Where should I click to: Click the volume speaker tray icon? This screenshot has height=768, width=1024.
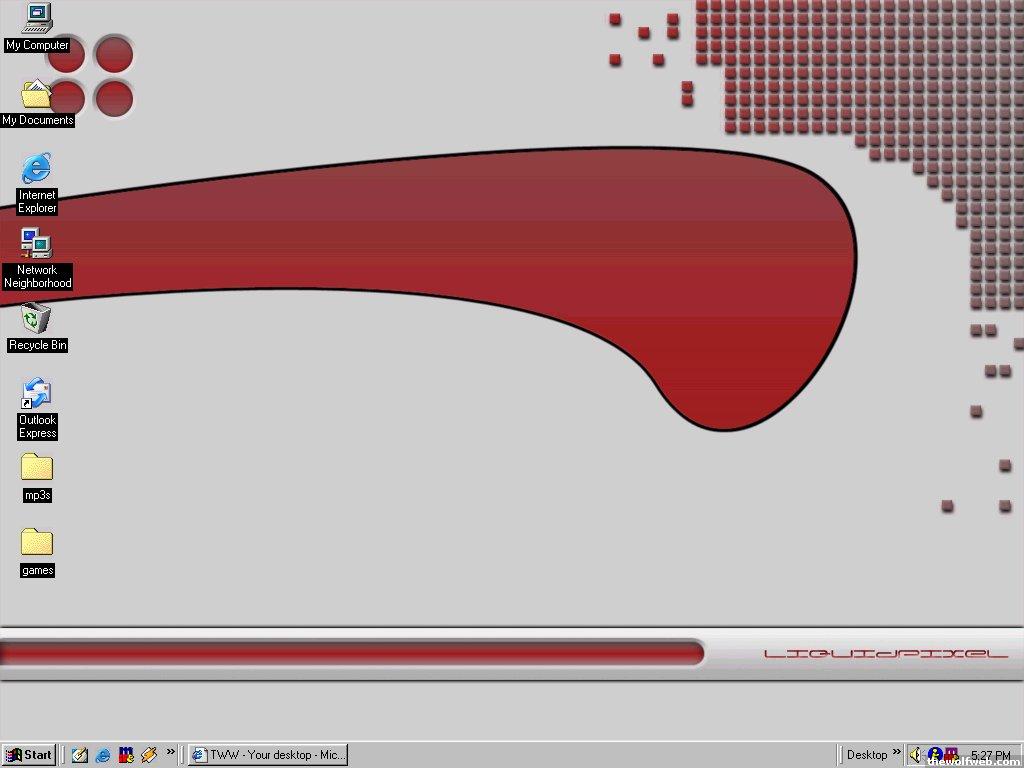click(916, 755)
